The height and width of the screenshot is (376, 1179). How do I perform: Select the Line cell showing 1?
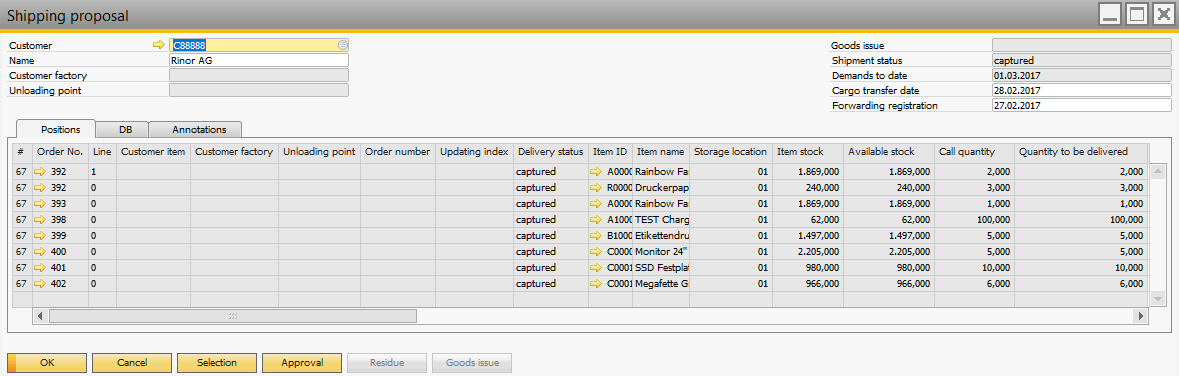point(102,171)
